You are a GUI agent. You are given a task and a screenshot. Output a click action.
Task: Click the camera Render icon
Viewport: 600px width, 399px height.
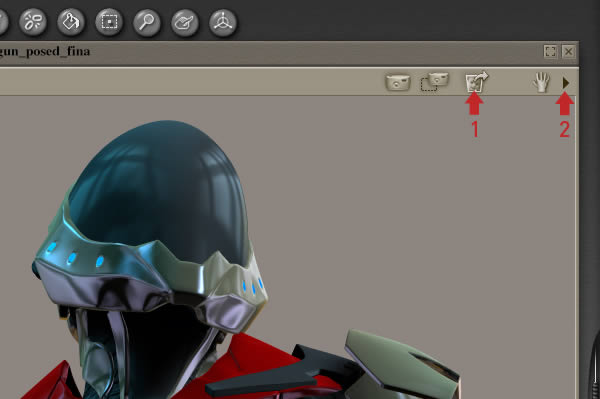[x=398, y=82]
